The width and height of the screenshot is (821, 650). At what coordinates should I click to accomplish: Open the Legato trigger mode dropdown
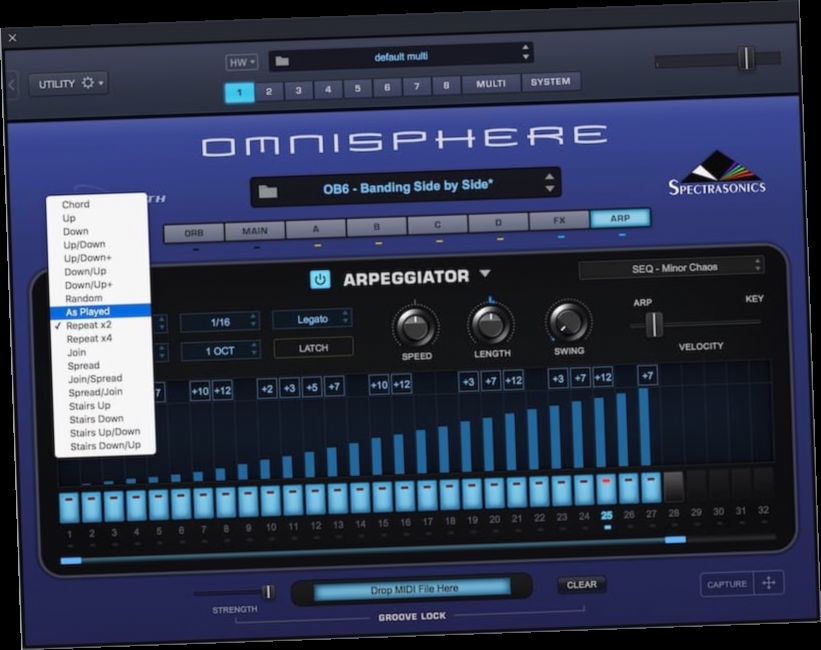(x=312, y=319)
